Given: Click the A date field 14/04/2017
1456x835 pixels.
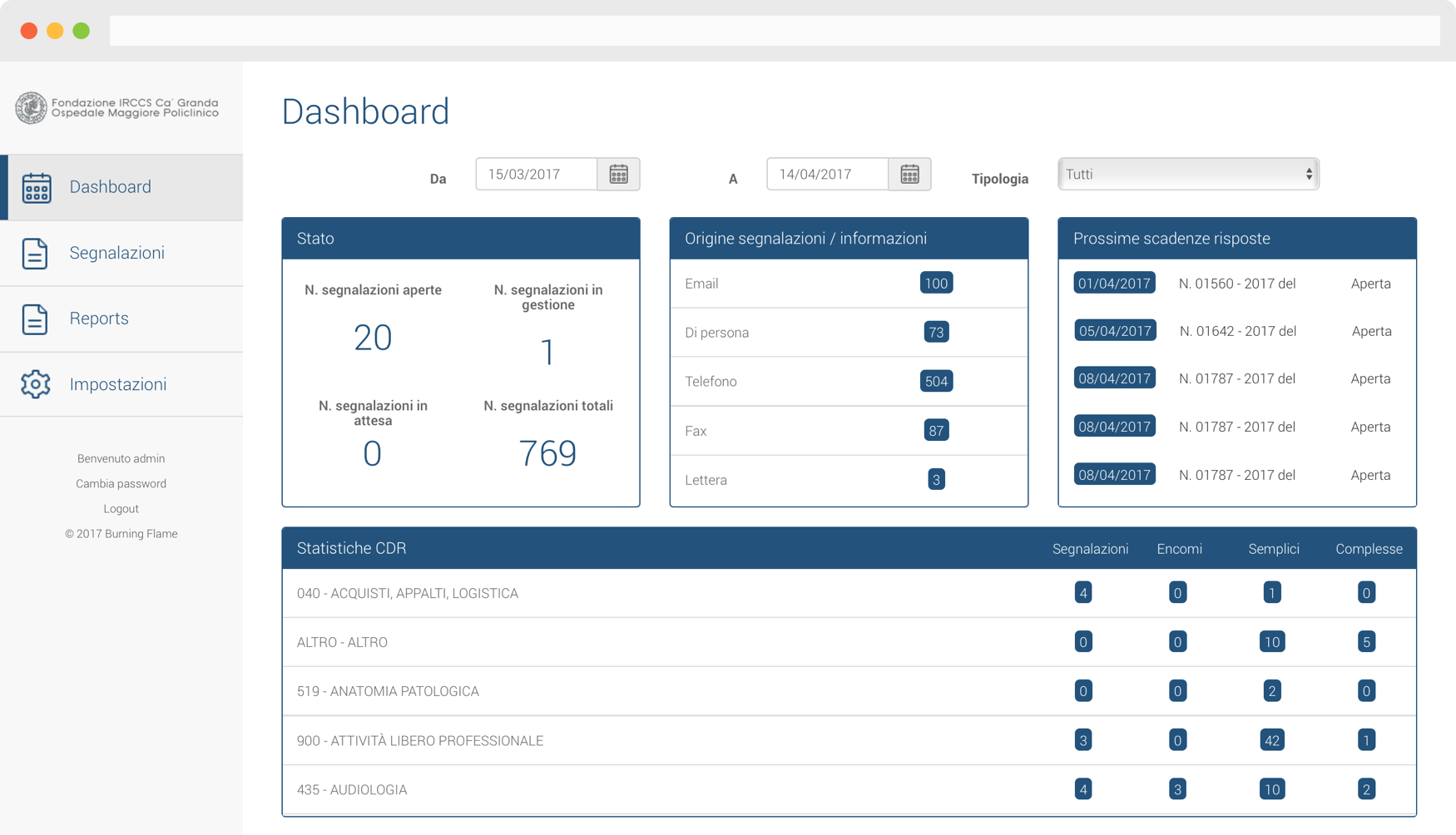Looking at the screenshot, I should (x=828, y=174).
